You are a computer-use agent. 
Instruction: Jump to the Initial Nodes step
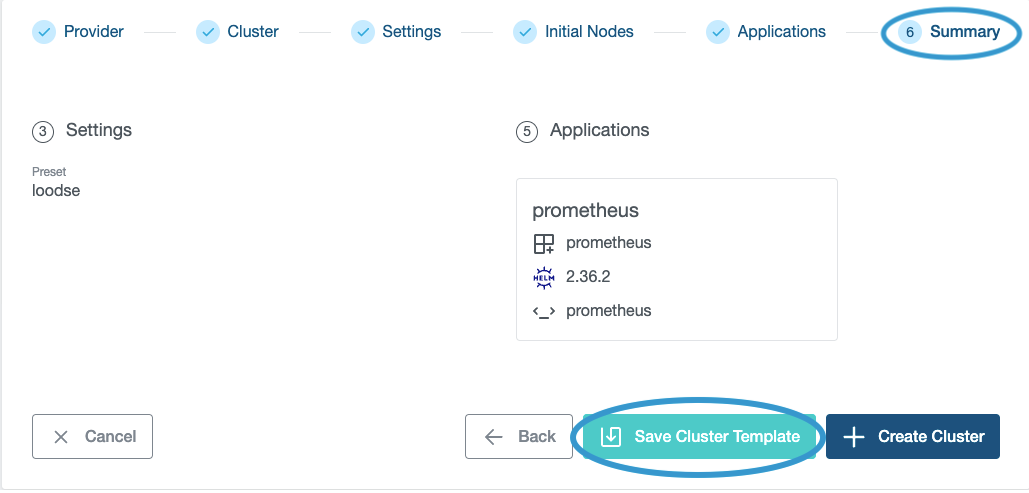[589, 32]
